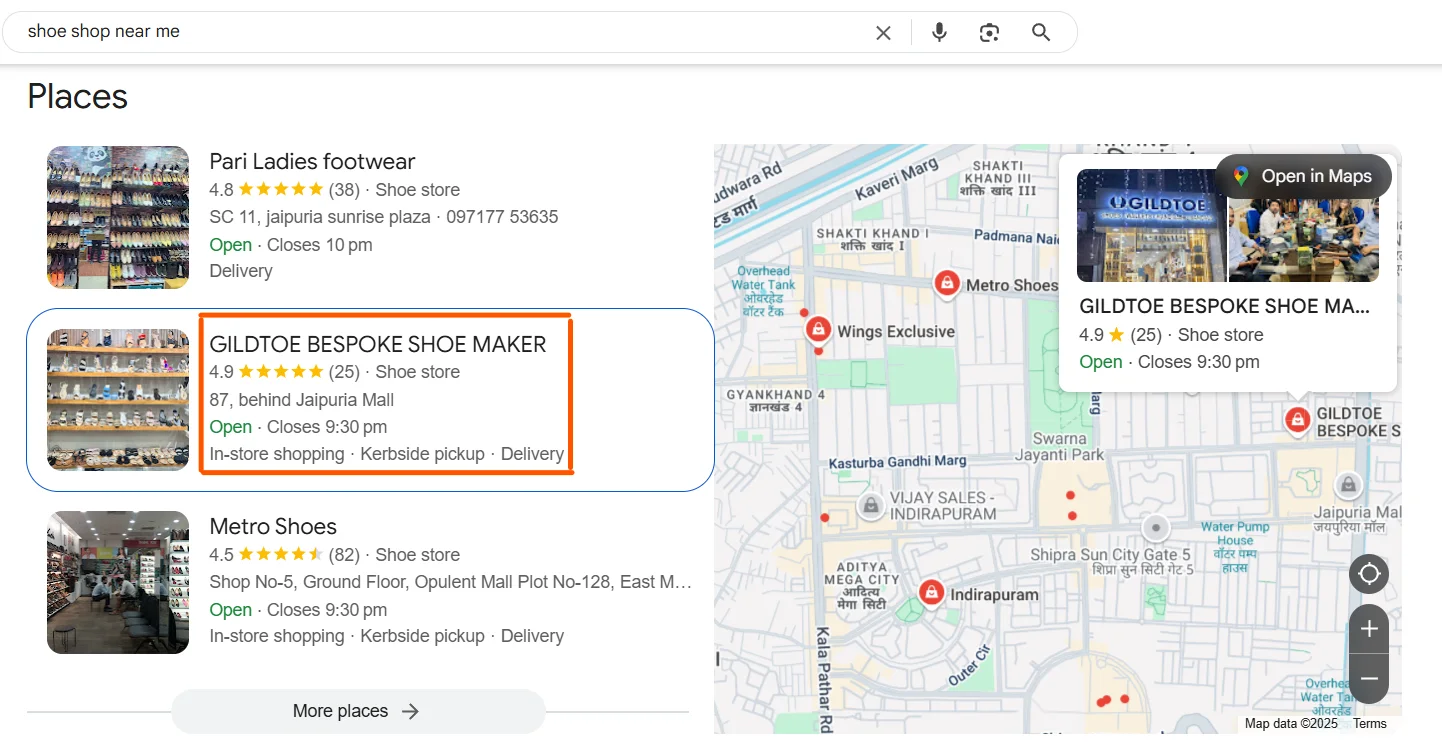Start voice search with microphone icon
The width and height of the screenshot is (1442, 755).
point(939,32)
